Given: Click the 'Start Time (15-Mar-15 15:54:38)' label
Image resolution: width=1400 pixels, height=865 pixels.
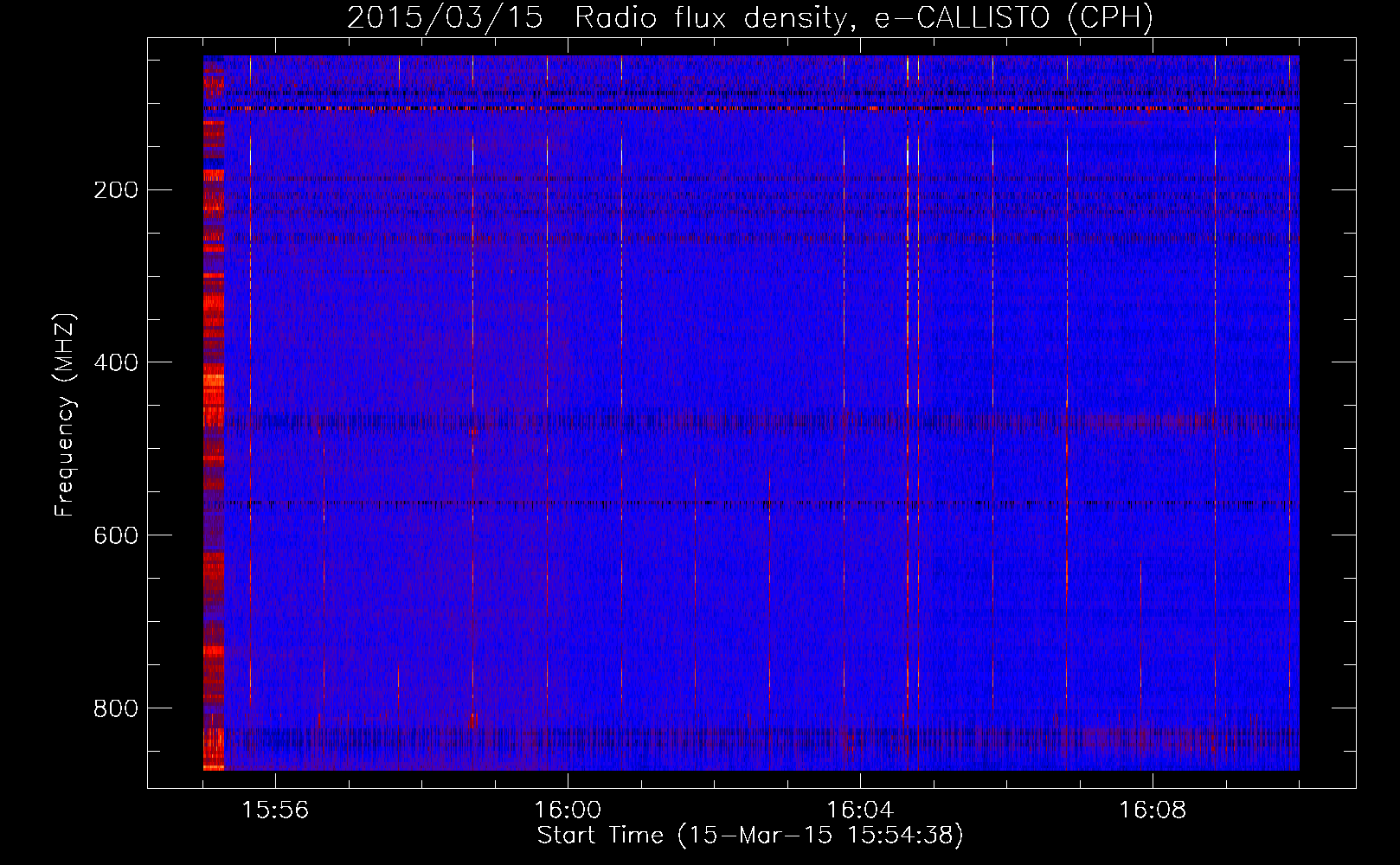Looking at the screenshot, I should point(750,836).
